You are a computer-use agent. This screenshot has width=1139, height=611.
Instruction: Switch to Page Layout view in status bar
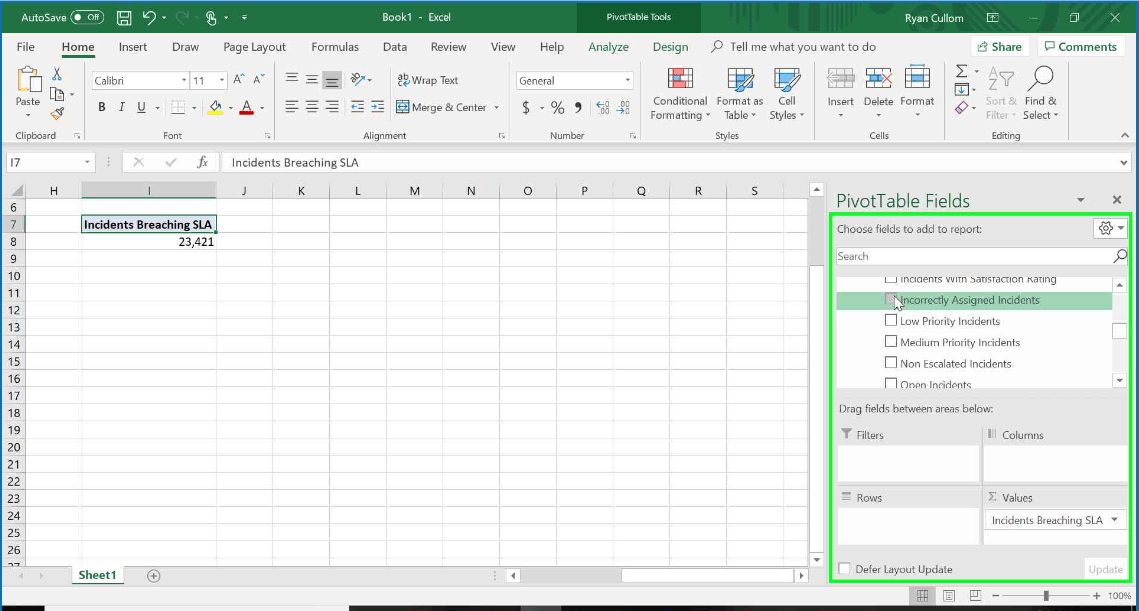[x=949, y=596]
